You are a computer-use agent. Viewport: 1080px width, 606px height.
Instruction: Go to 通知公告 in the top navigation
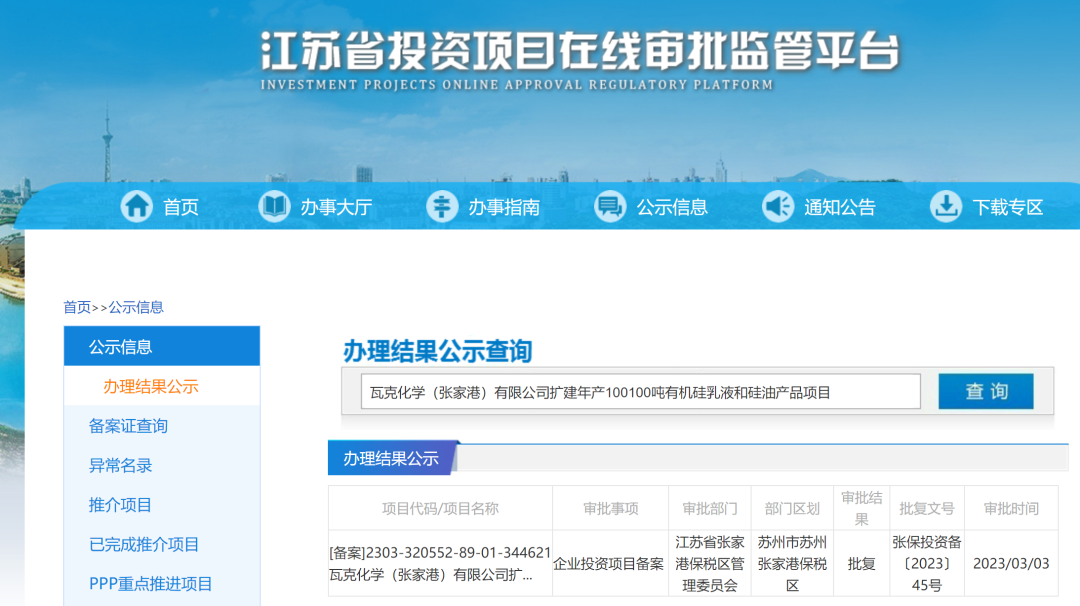pyautogui.click(x=840, y=207)
